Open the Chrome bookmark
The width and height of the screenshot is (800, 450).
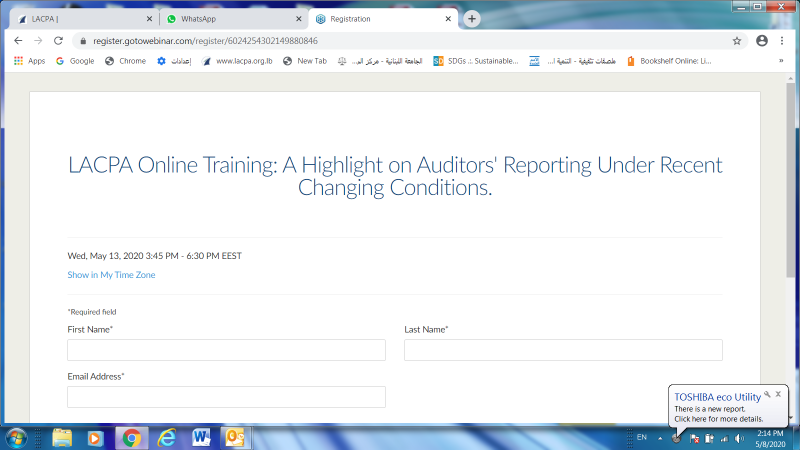126,61
